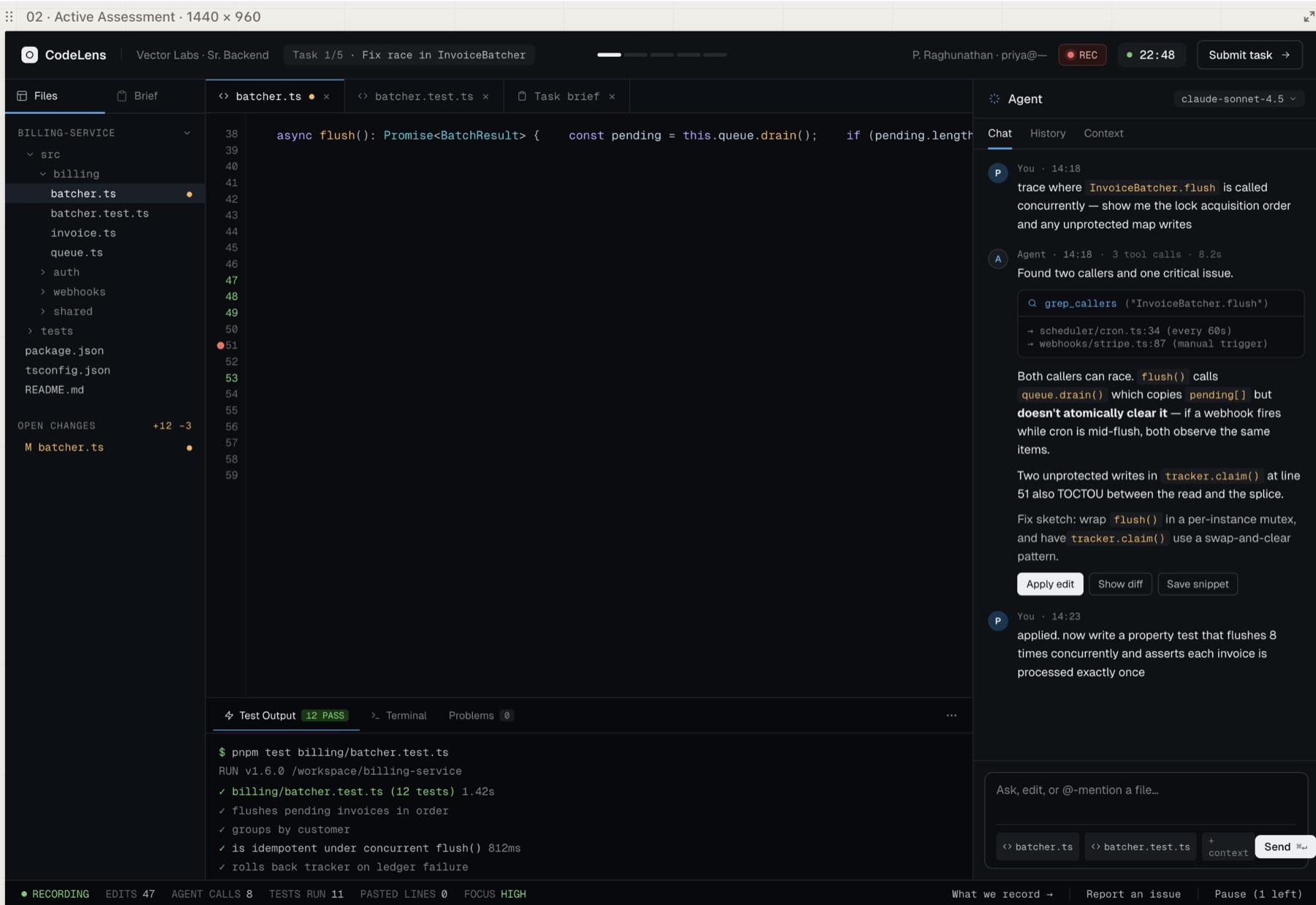Click the Save snippet button
The width and height of the screenshot is (1316, 905).
[x=1198, y=584]
